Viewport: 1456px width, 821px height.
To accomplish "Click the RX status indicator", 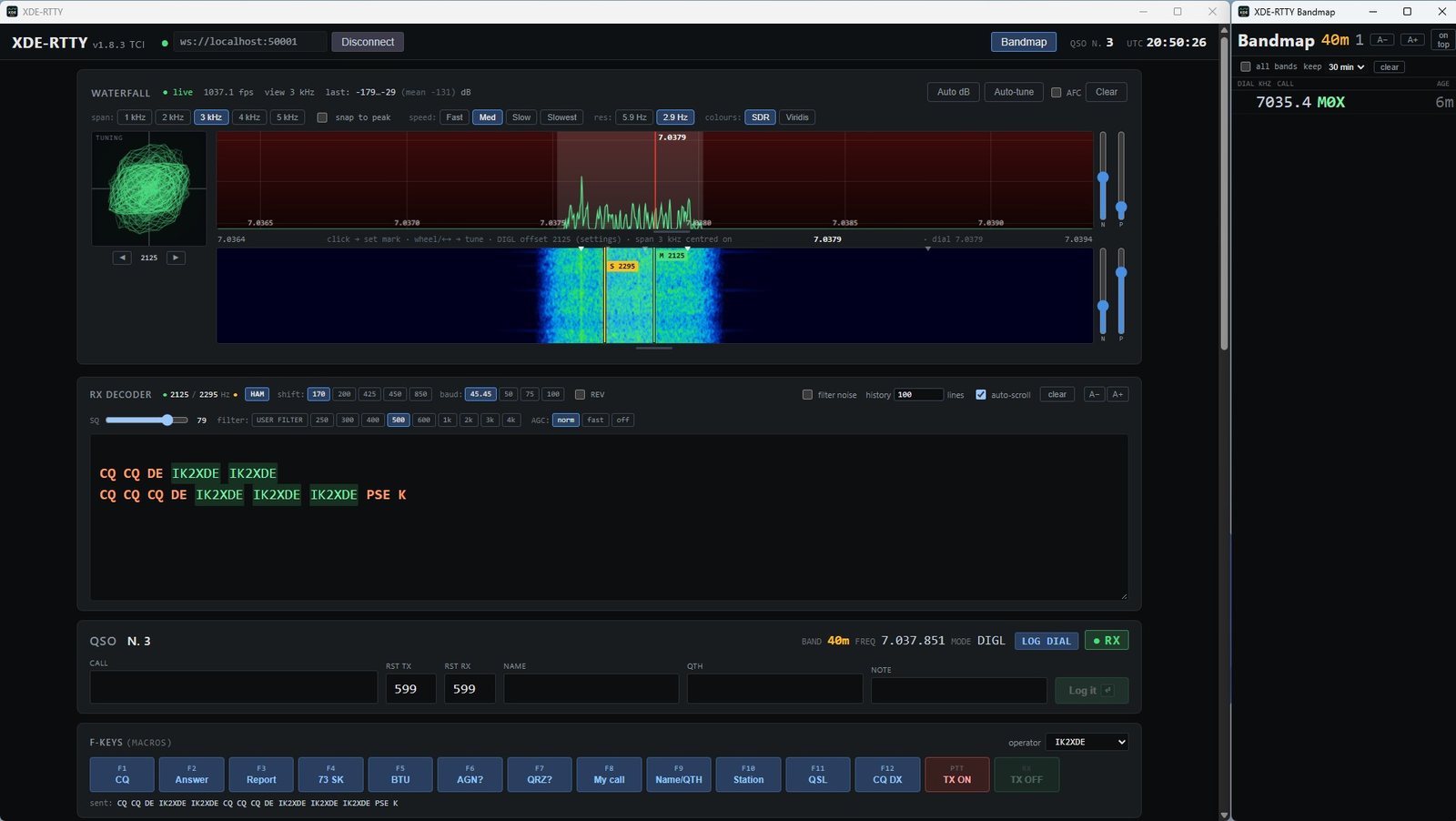I will (1107, 641).
